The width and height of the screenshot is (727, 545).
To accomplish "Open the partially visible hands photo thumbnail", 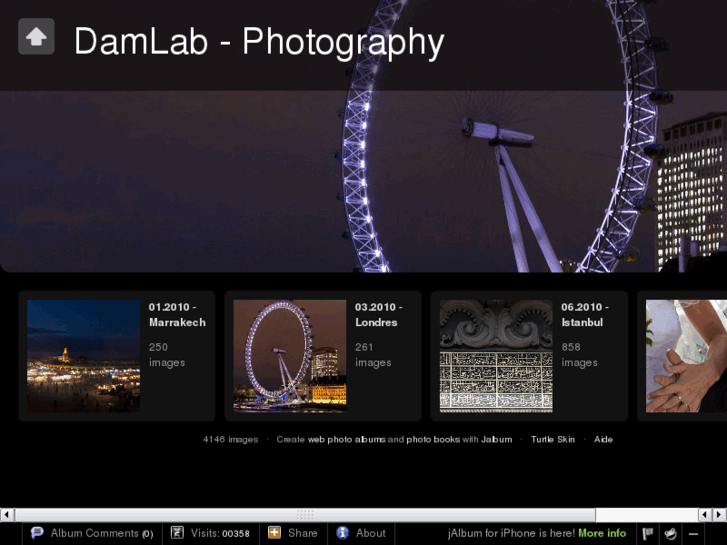I will click(x=686, y=356).
